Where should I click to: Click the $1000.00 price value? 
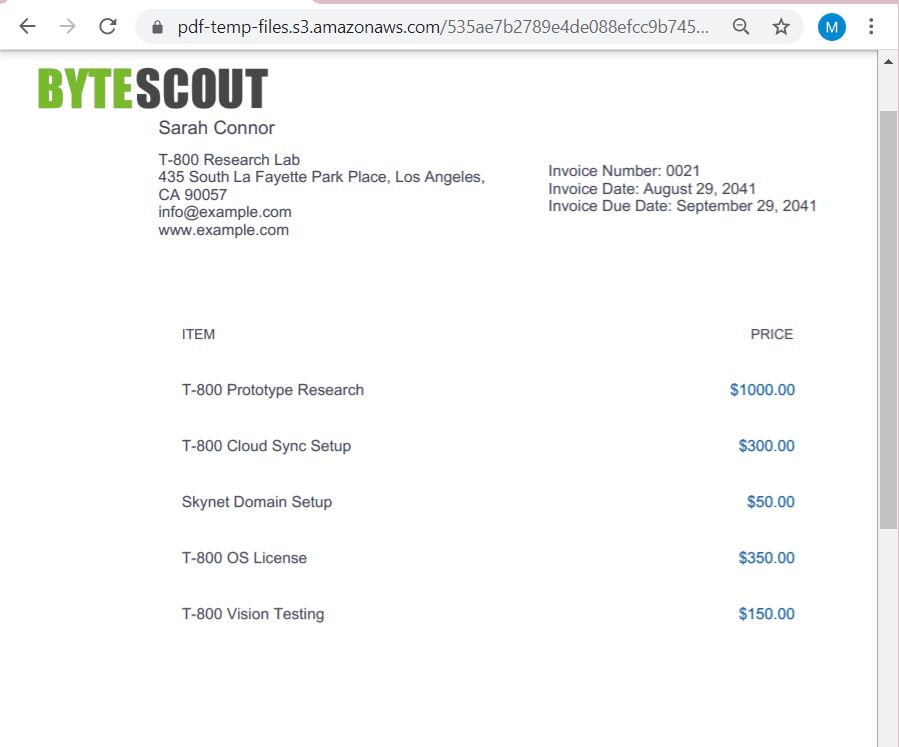[x=762, y=390]
